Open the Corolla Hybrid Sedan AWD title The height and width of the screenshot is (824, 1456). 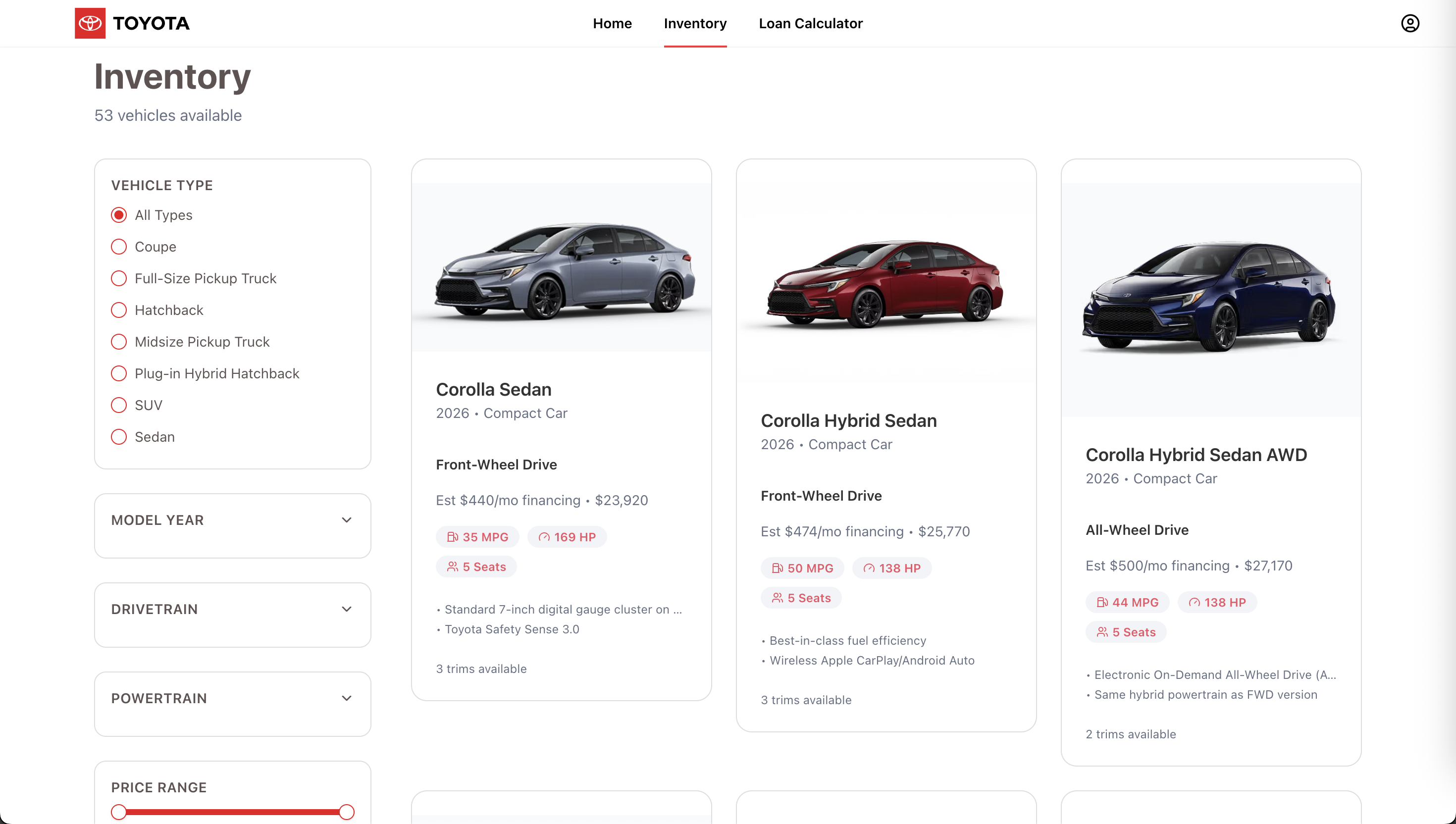[x=1196, y=455]
